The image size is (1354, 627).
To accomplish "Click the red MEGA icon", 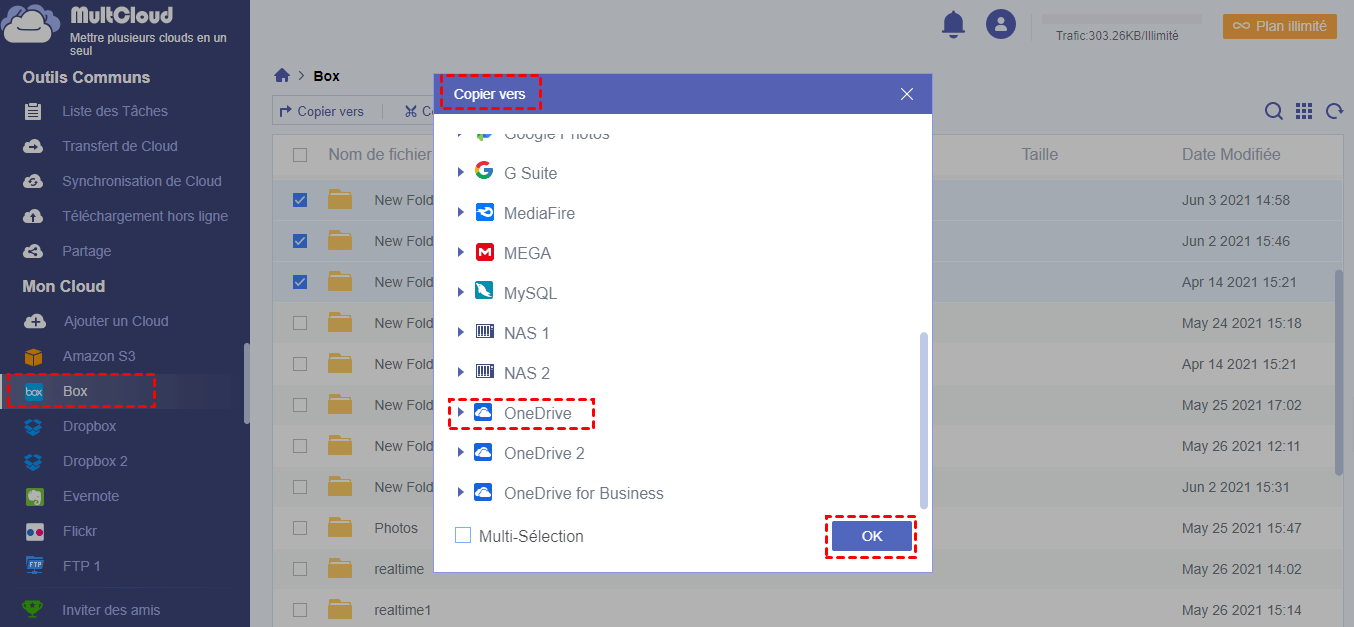I will 484,253.
